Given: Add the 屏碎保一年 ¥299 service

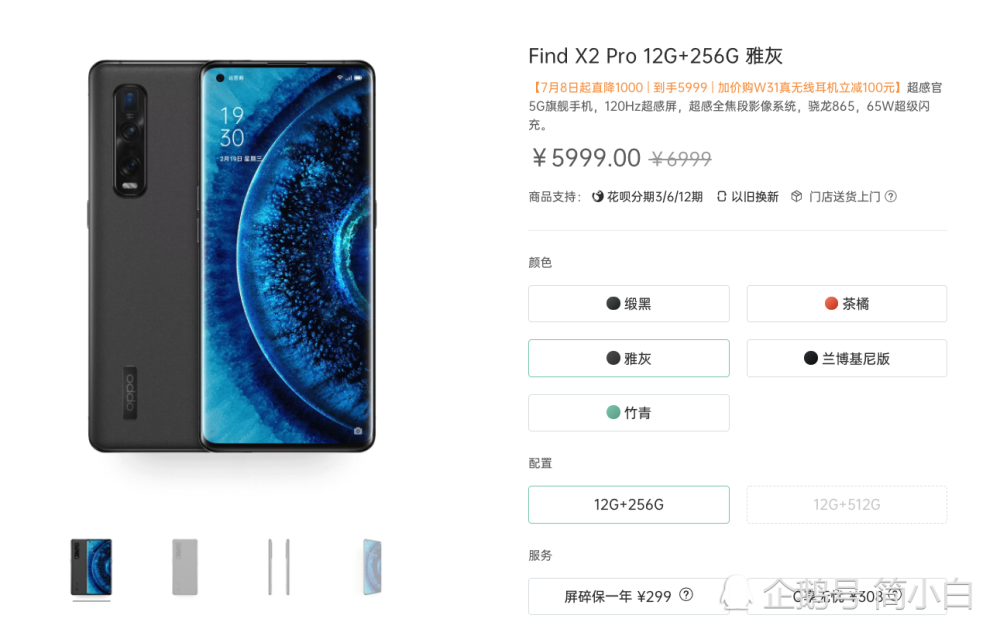Looking at the screenshot, I should pyautogui.click(x=628, y=596).
